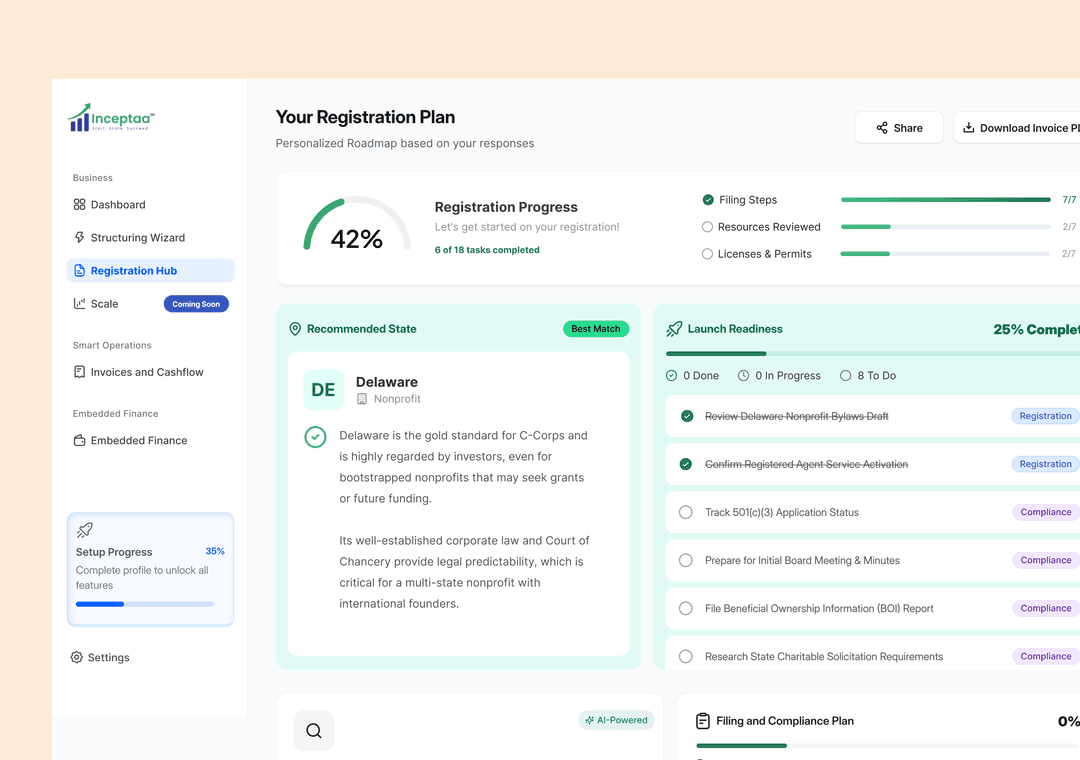Click the DE state badge

tap(323, 390)
